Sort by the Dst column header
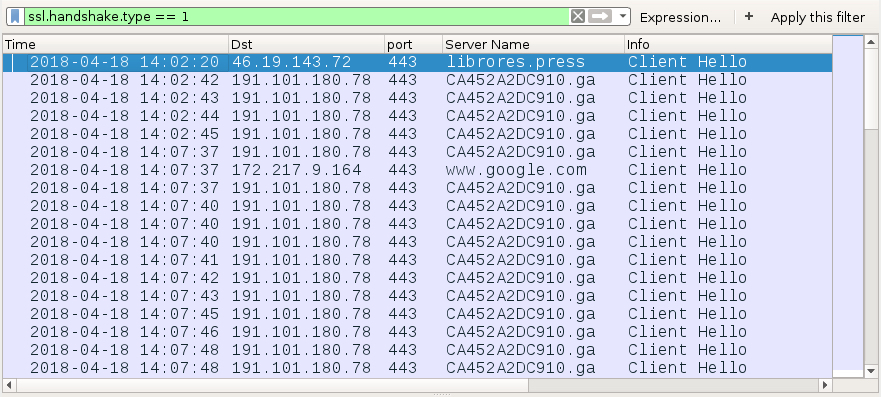The image size is (881, 397). 307,44
